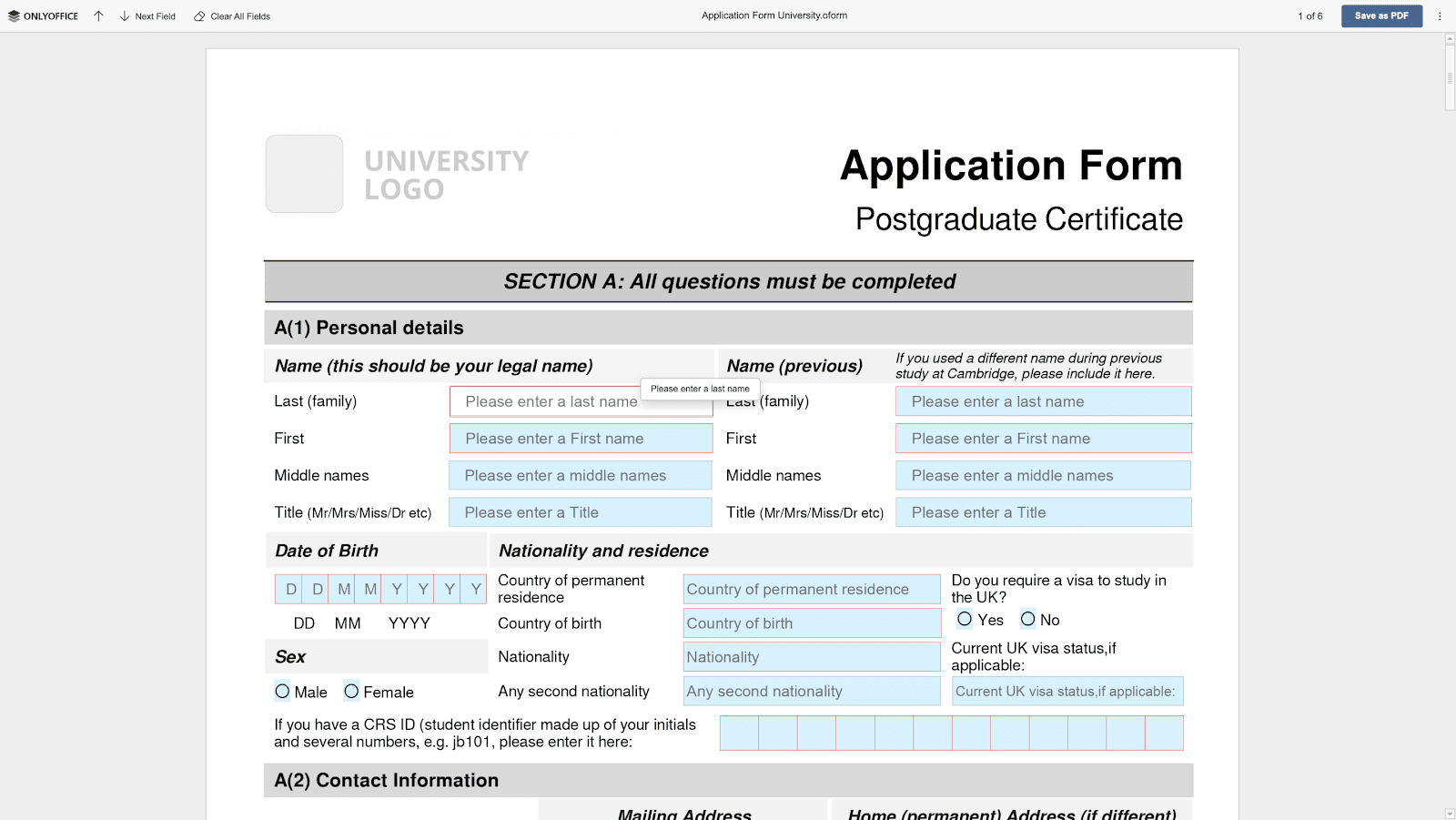Focus the previous Title field
This screenshot has height=820, width=1456.
(x=1044, y=512)
